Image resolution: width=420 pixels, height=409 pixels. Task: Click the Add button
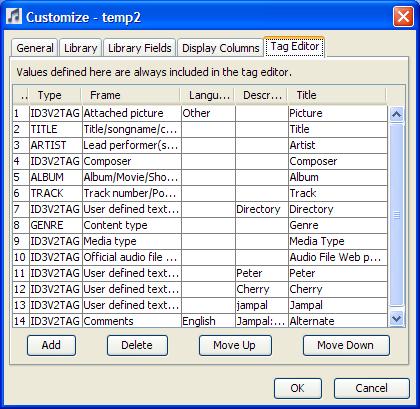(x=51, y=345)
